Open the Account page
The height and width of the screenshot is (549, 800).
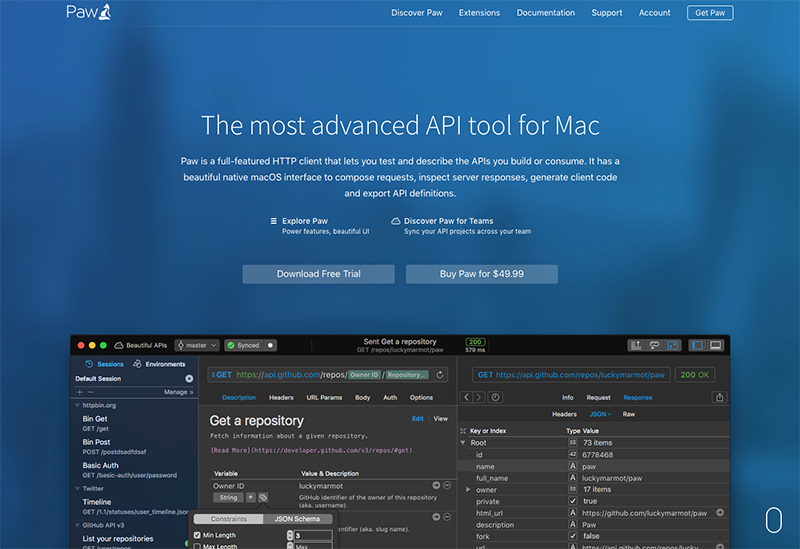[x=654, y=13]
